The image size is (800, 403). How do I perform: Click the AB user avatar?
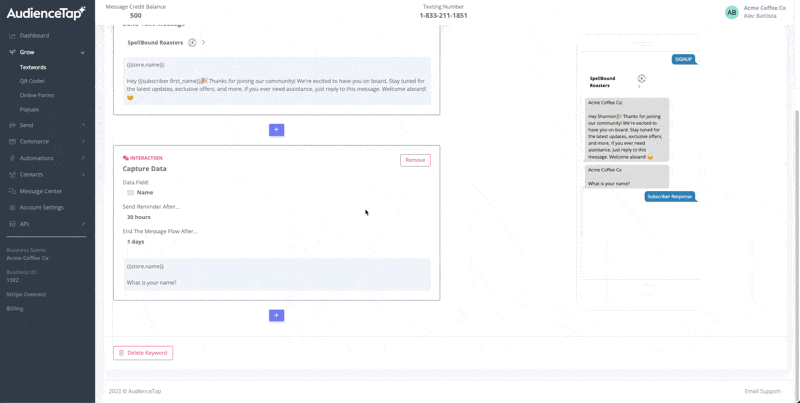(731, 12)
